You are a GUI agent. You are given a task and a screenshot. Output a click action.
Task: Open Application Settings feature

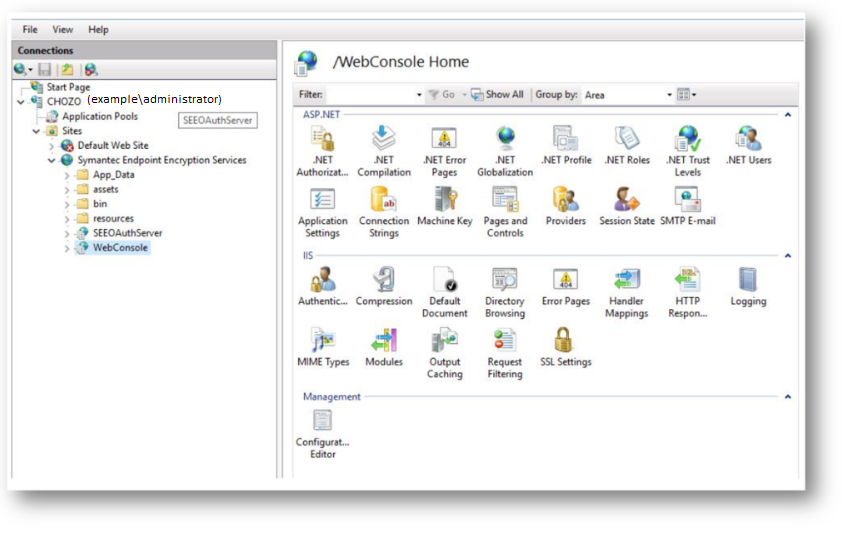pyautogui.click(x=322, y=212)
